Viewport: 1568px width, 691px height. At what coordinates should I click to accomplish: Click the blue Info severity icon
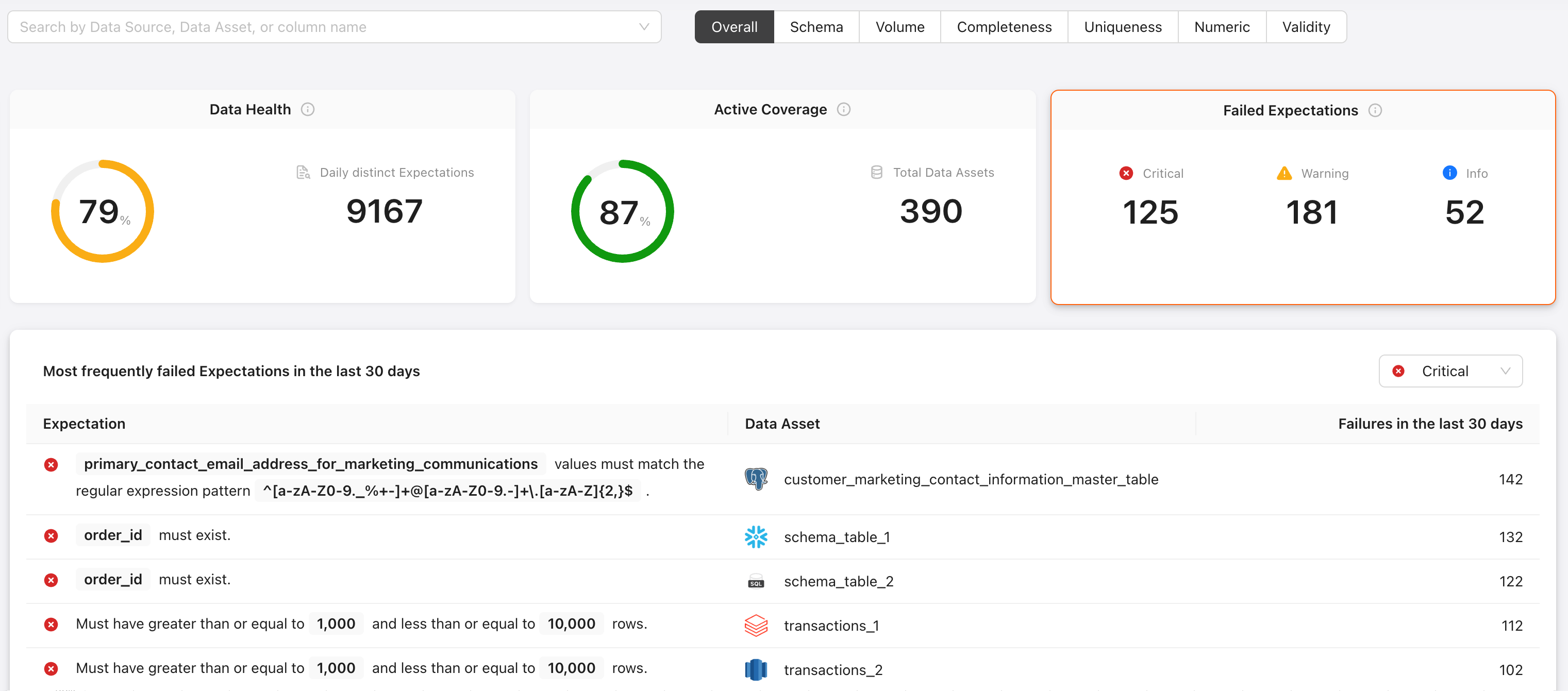click(1449, 173)
